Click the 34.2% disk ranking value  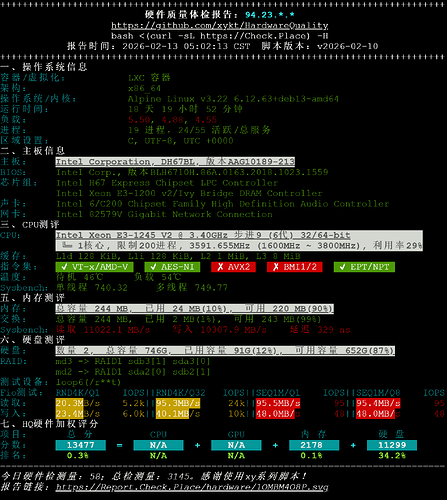(x=392, y=455)
